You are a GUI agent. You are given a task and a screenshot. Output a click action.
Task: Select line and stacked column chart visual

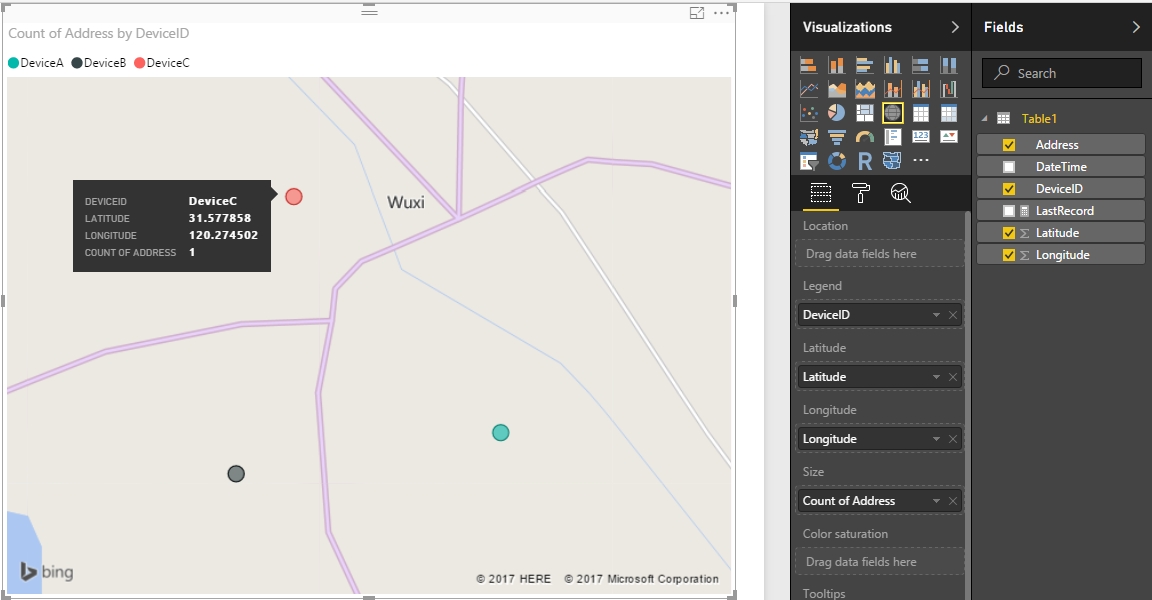tap(893, 90)
